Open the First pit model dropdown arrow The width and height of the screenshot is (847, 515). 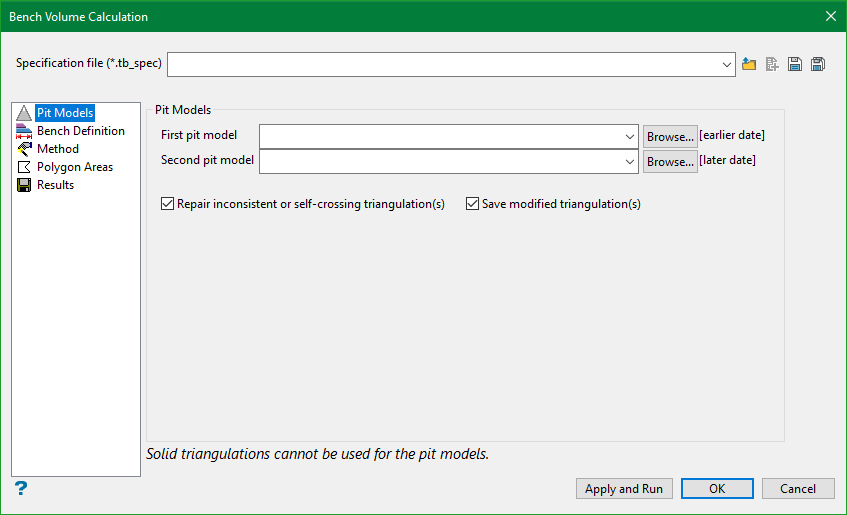point(629,137)
